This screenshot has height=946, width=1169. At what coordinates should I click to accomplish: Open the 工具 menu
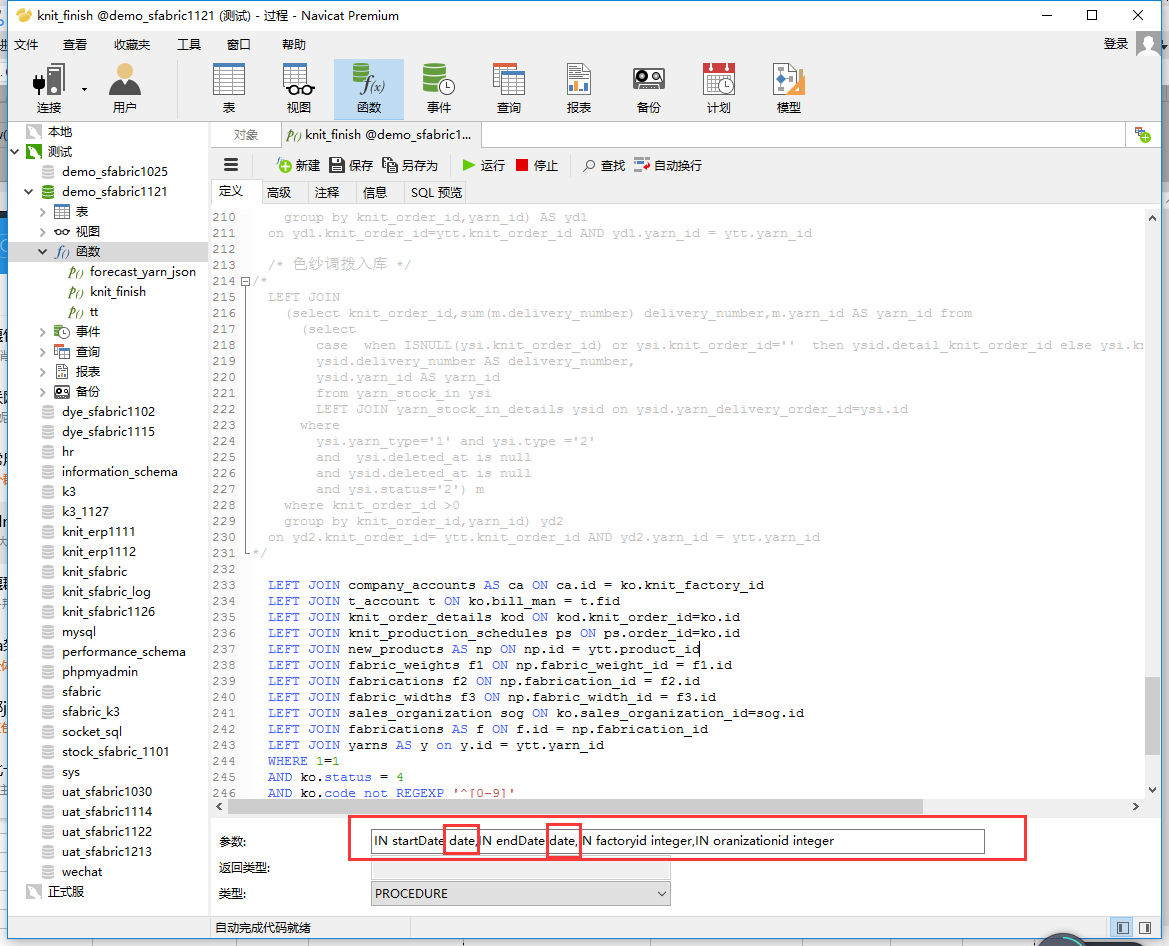[x=189, y=44]
